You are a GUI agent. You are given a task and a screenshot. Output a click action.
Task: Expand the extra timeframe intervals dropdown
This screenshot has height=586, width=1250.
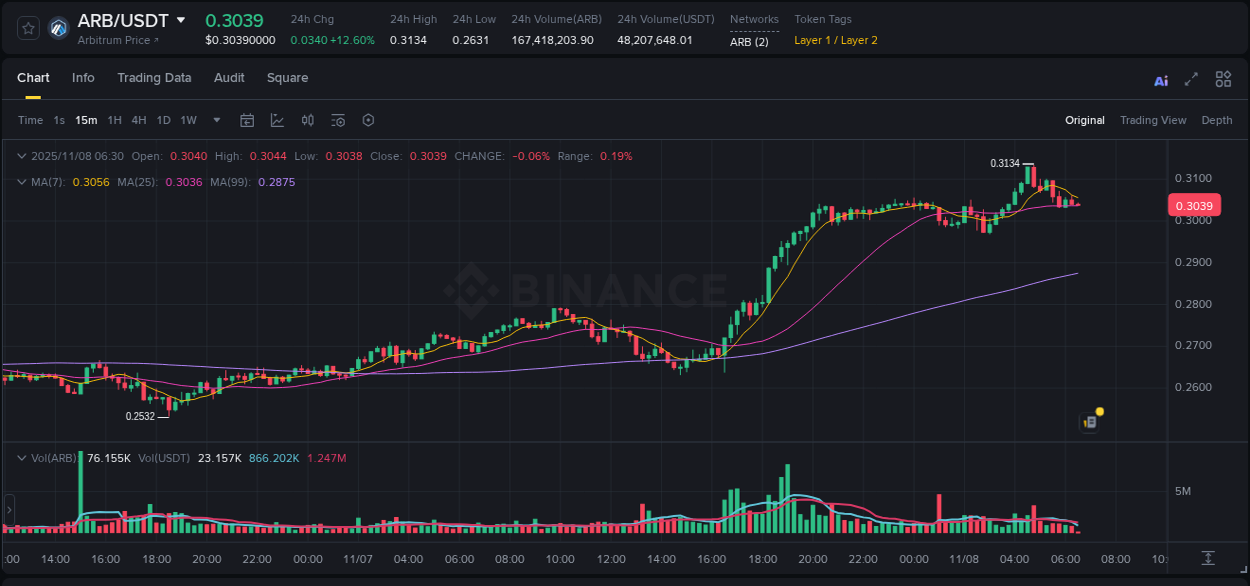point(215,120)
